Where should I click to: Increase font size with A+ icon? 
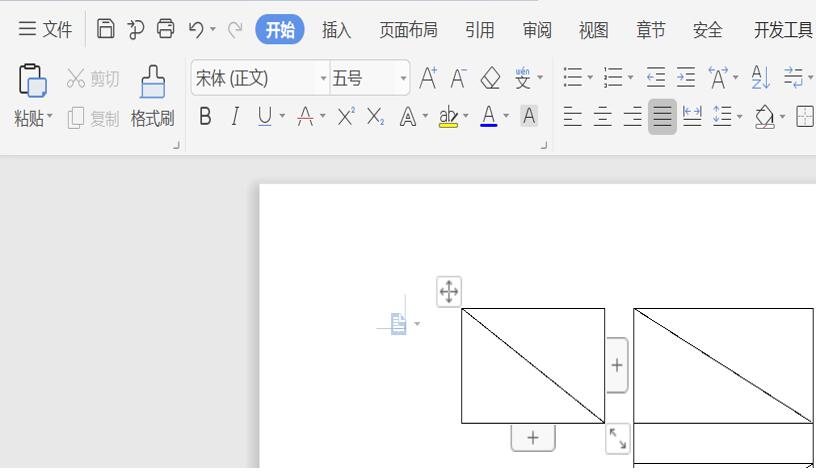(428, 78)
